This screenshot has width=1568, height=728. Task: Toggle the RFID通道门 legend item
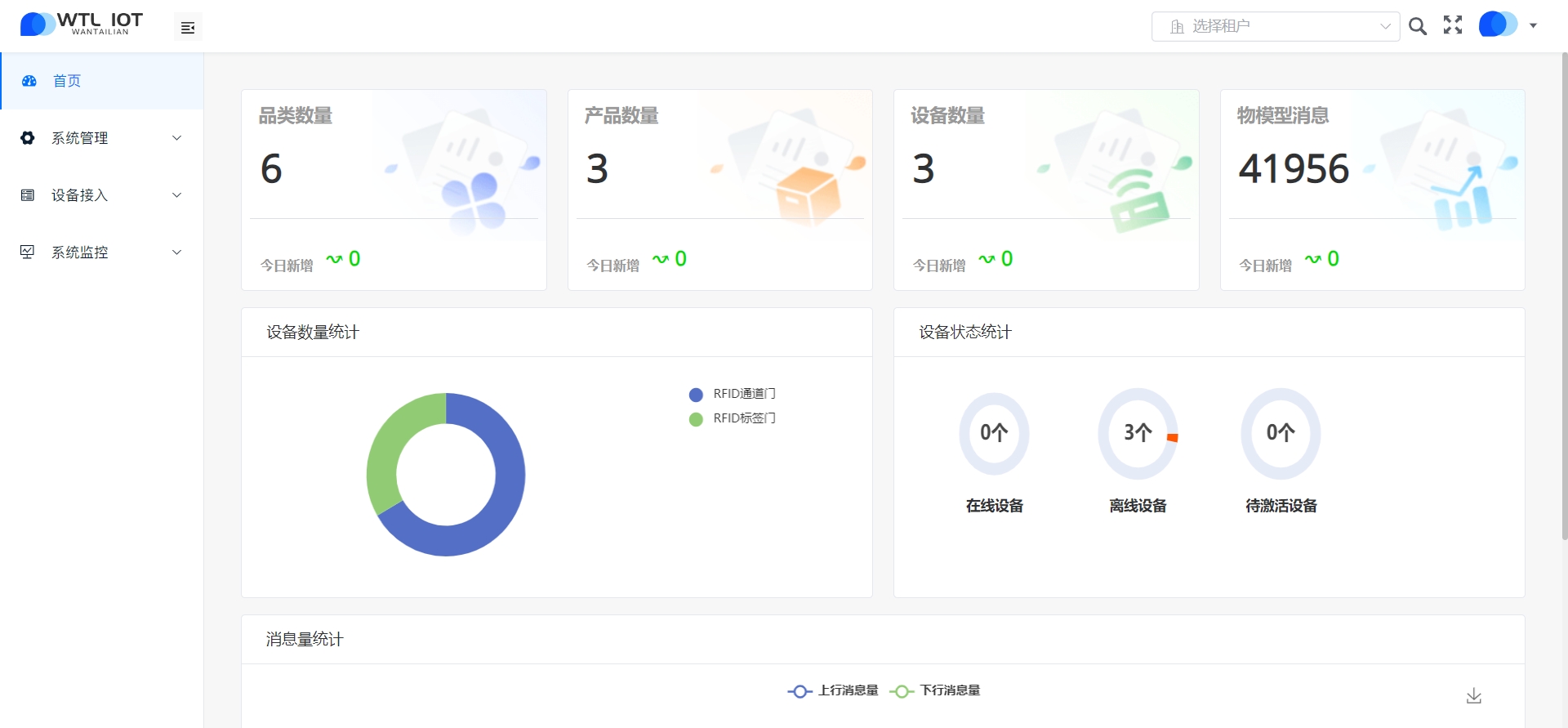(x=733, y=394)
